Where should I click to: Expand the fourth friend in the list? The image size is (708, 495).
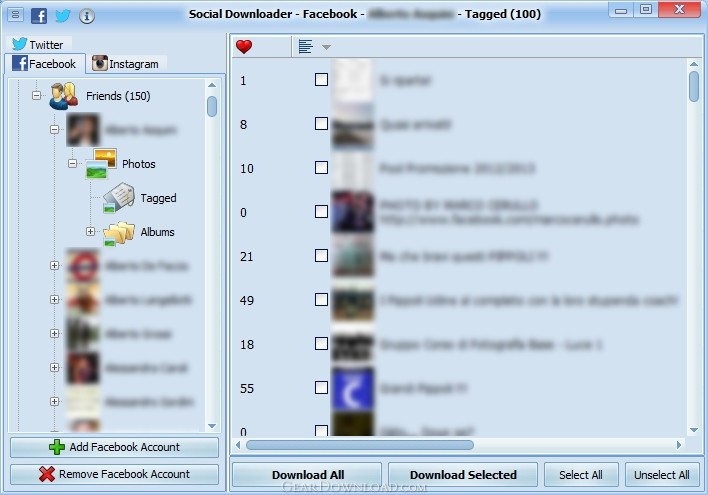[x=55, y=333]
